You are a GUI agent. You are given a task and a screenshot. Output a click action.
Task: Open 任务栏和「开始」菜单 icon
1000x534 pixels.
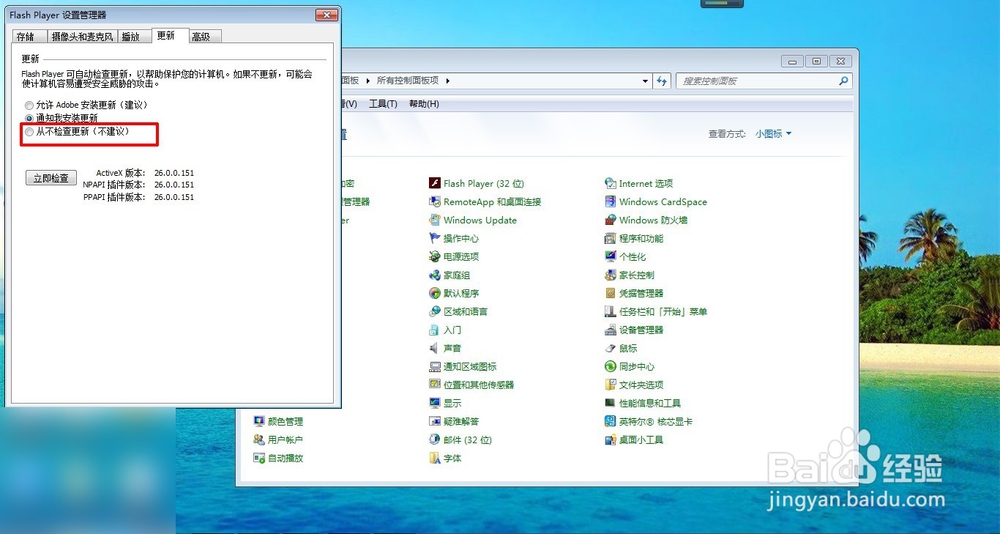click(x=610, y=311)
